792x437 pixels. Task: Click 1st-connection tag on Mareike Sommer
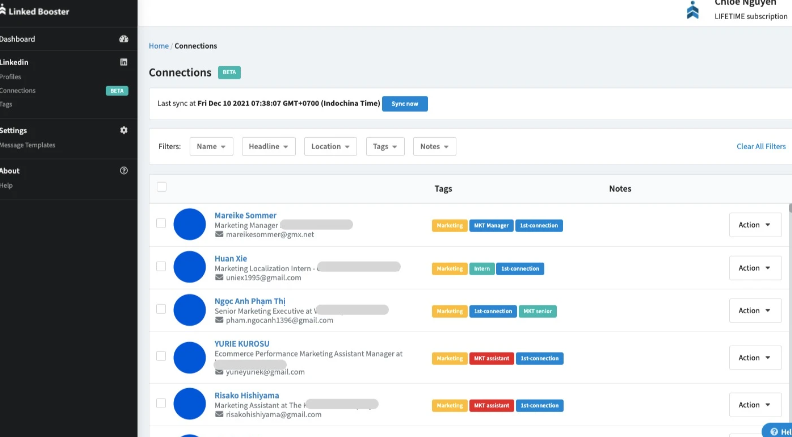[539, 225]
